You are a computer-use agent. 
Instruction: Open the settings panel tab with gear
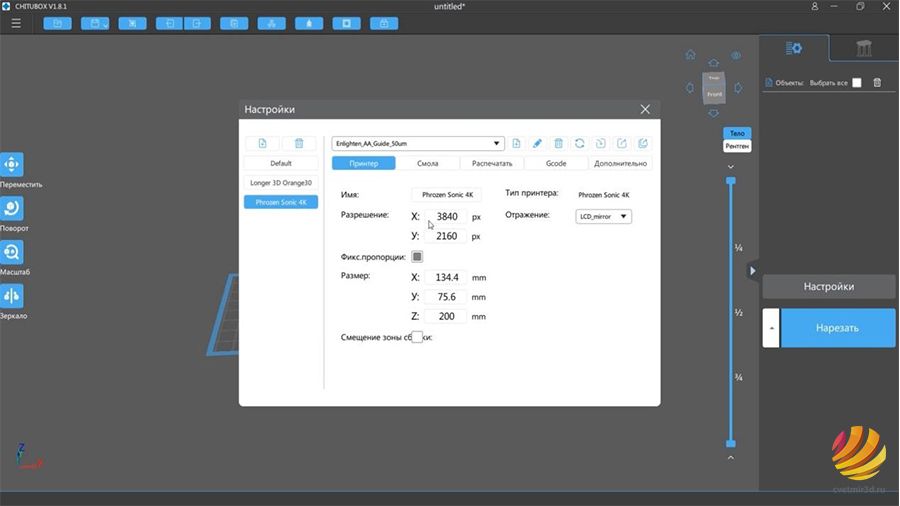point(794,48)
